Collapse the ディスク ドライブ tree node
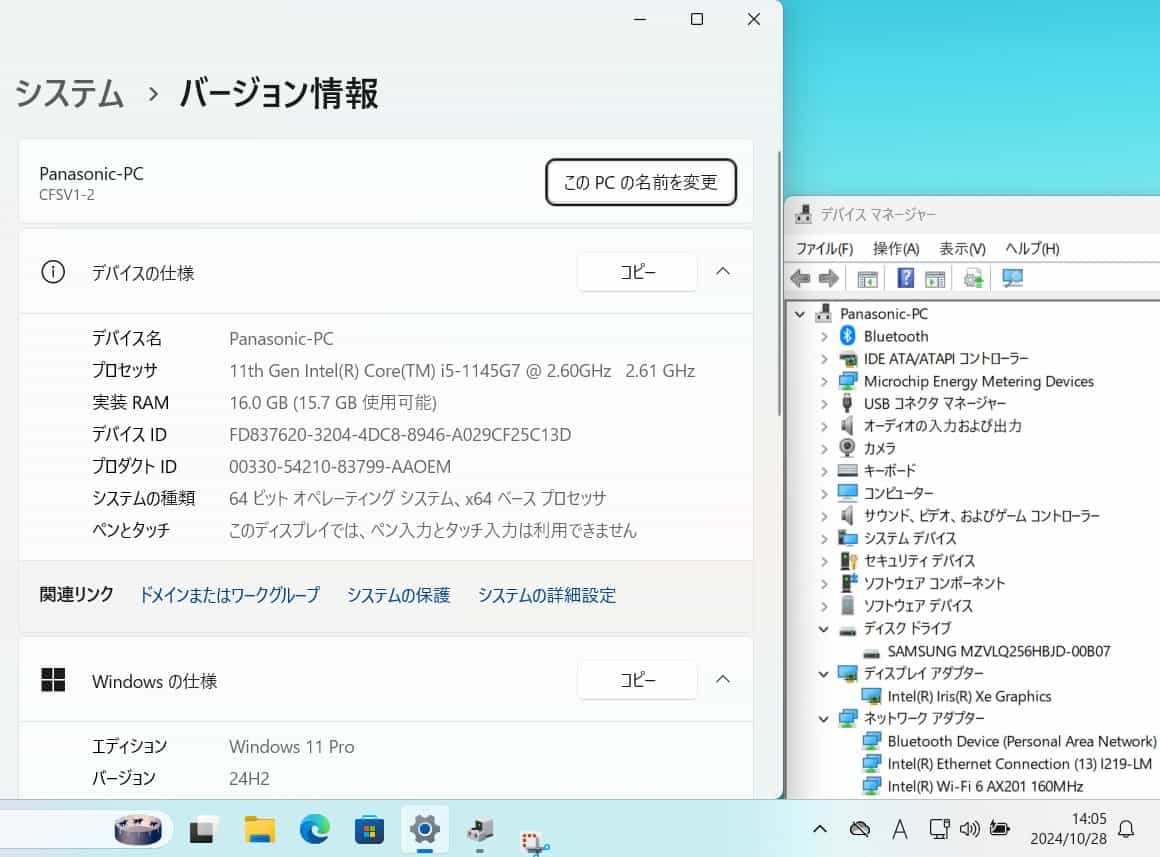1160x857 pixels. tap(824, 629)
